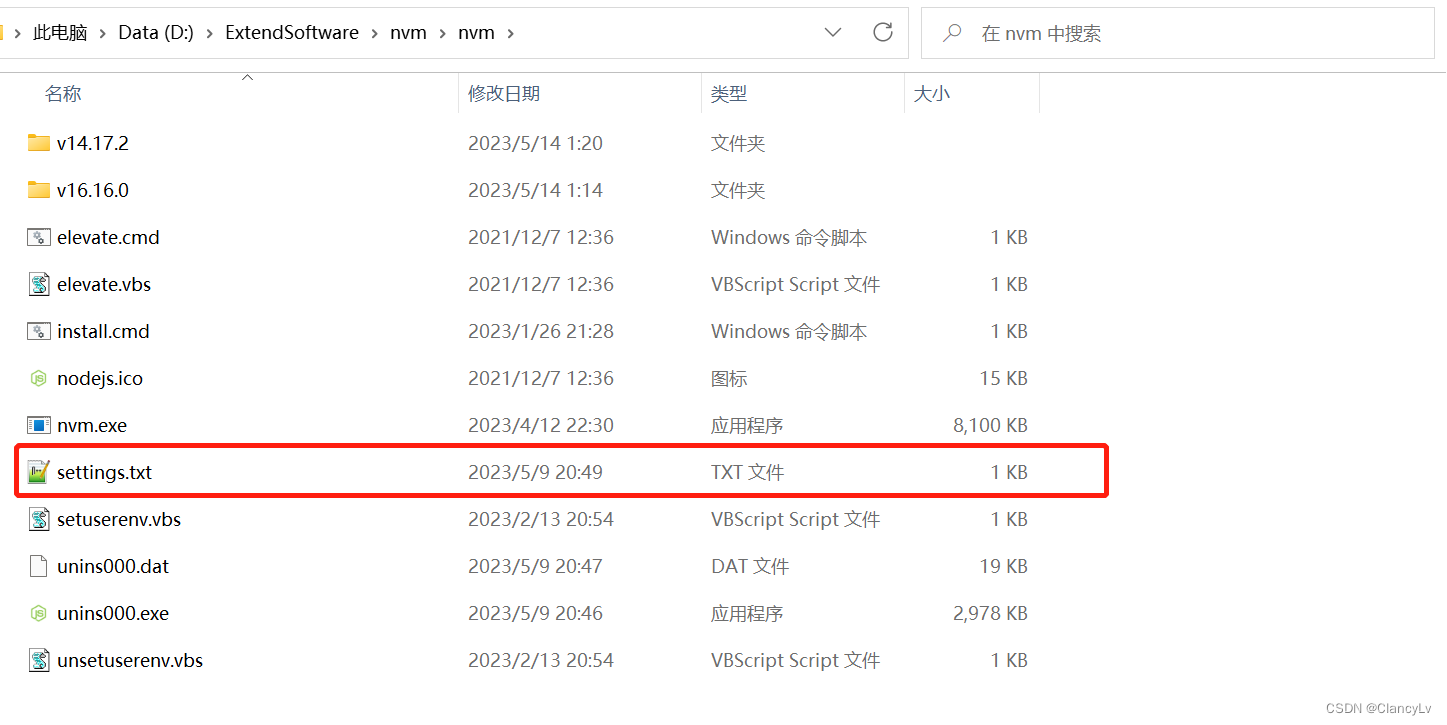
Task: Click the setuserenv.vbs script icon
Action: pos(39,519)
